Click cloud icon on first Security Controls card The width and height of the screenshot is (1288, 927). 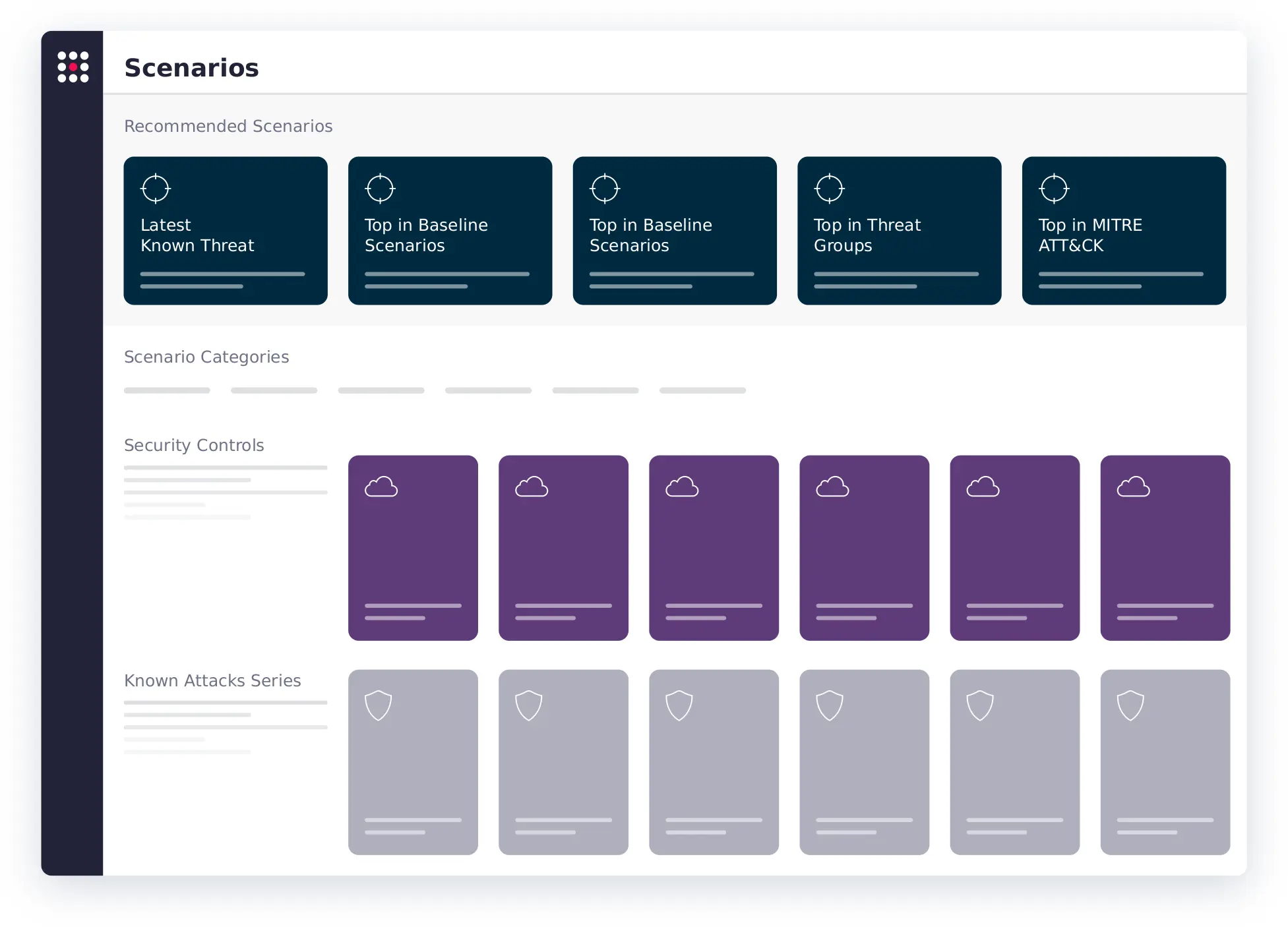coord(381,487)
